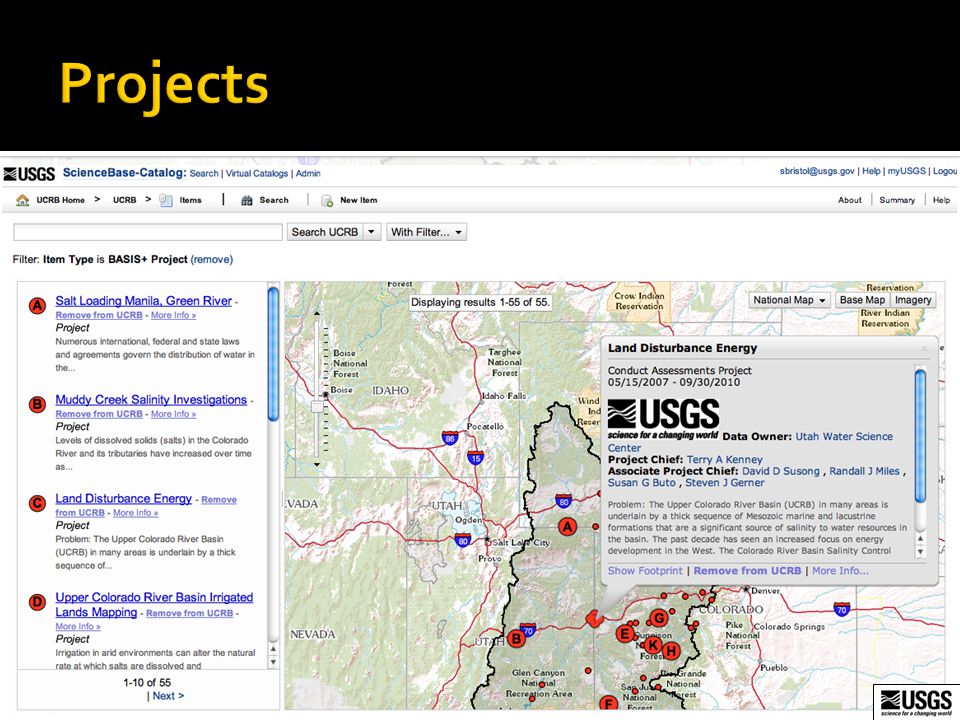Click map marker H on the map

pyautogui.click(x=672, y=651)
